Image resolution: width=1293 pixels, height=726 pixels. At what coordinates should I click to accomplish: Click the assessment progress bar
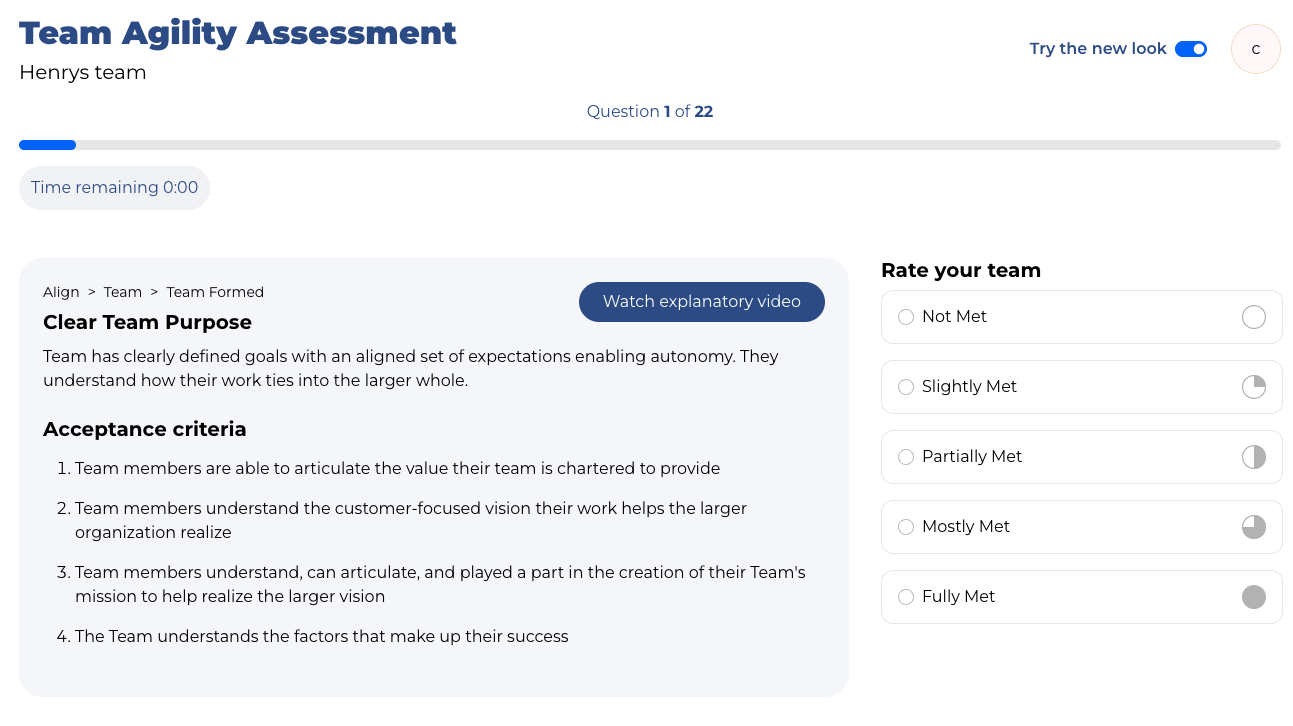point(649,145)
